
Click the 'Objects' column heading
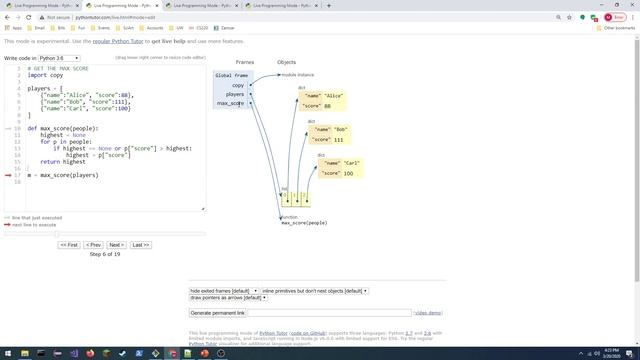tap(287, 62)
